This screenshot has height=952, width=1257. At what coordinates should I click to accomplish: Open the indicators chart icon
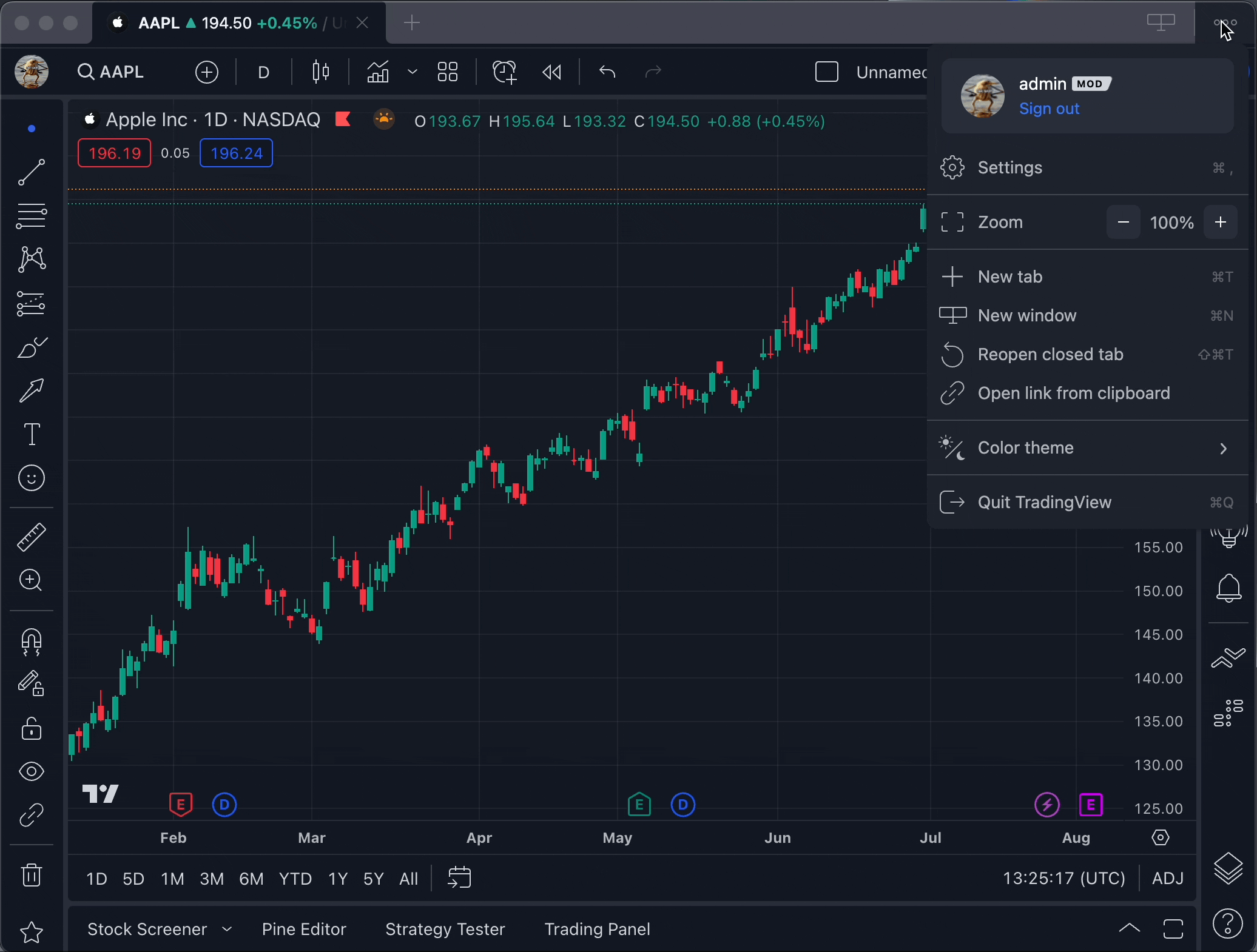click(x=377, y=72)
